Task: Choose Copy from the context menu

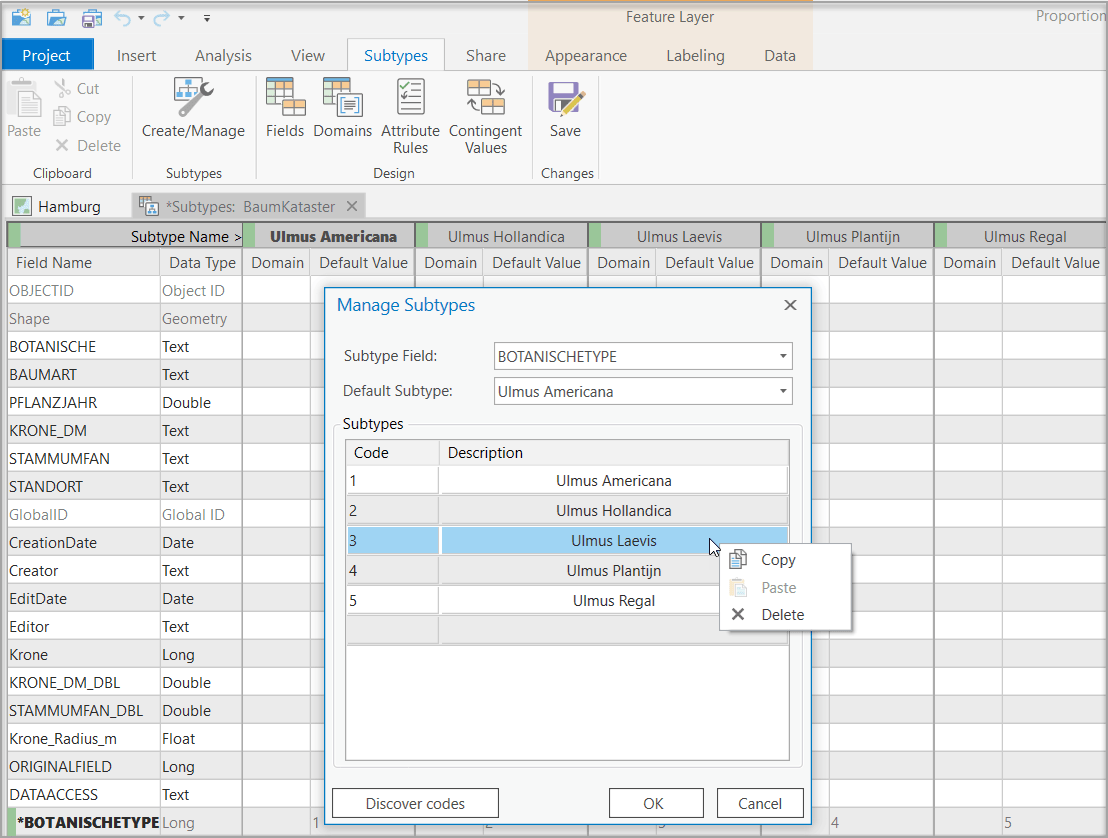Action: click(x=778, y=560)
